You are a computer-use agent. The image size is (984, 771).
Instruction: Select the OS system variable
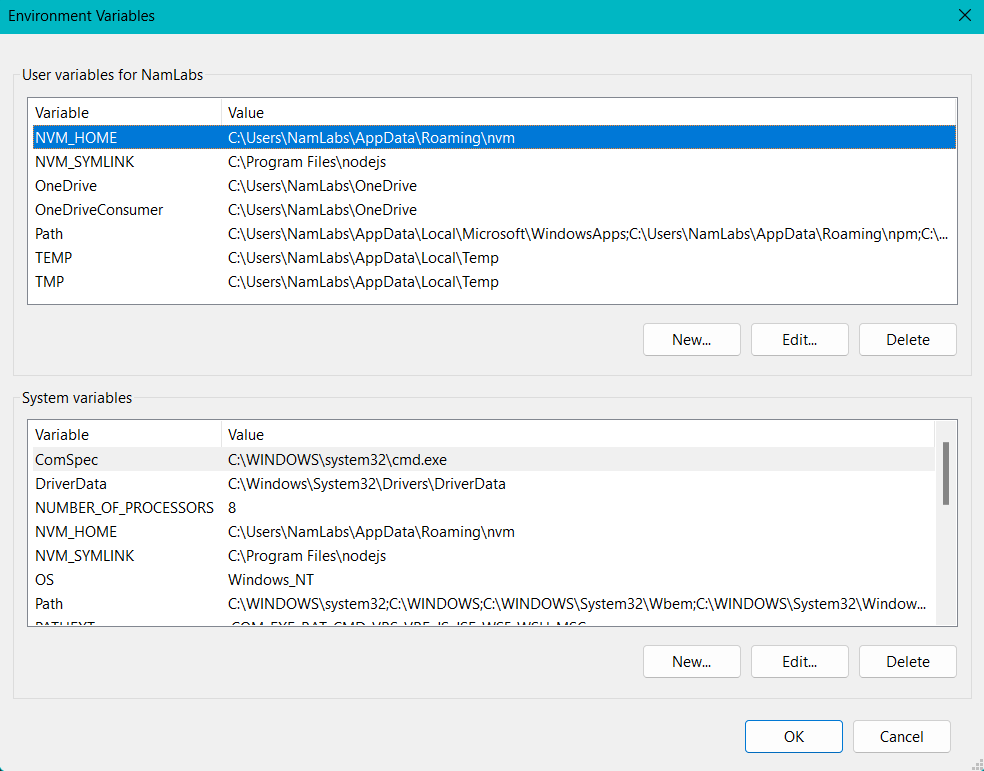tap(483, 580)
